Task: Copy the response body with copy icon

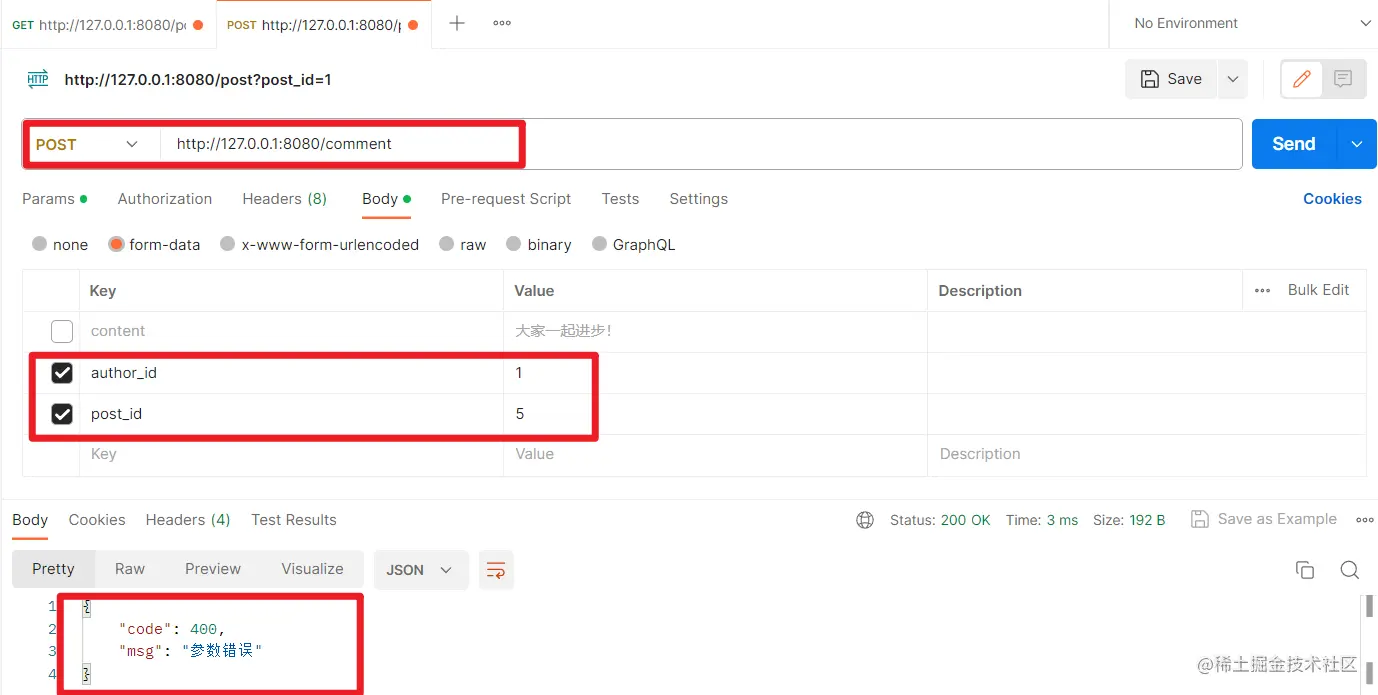Action: pyautogui.click(x=1305, y=570)
